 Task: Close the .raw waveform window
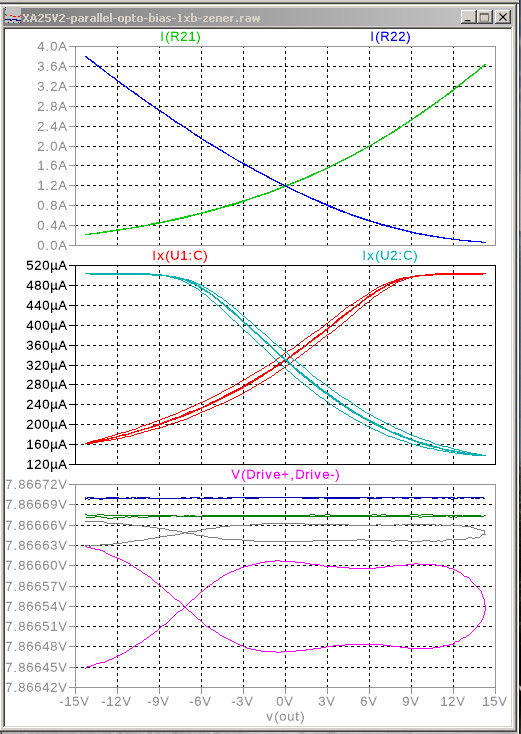[x=503, y=18]
